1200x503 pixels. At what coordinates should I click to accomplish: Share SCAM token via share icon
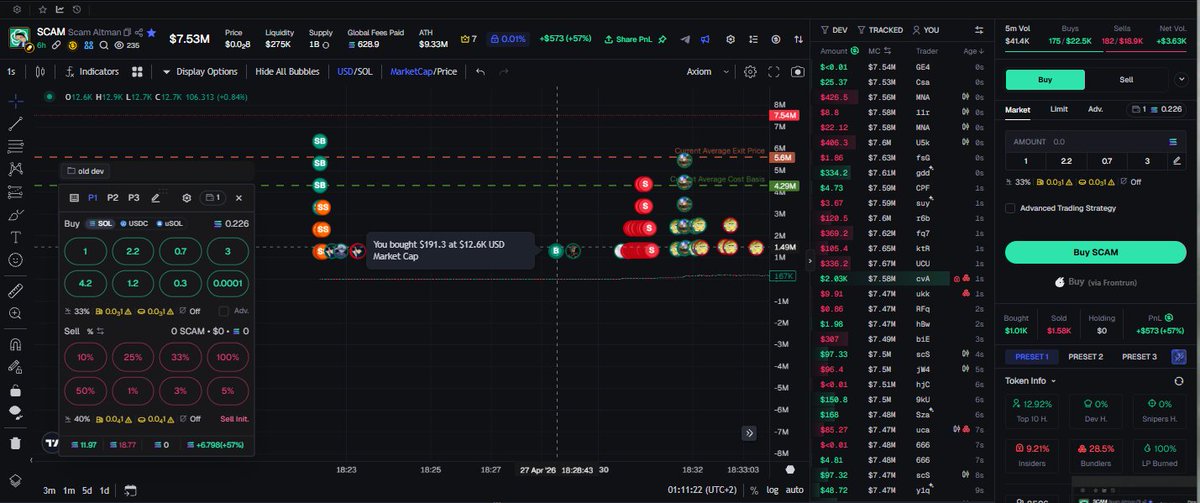pyautogui.click(x=137, y=33)
